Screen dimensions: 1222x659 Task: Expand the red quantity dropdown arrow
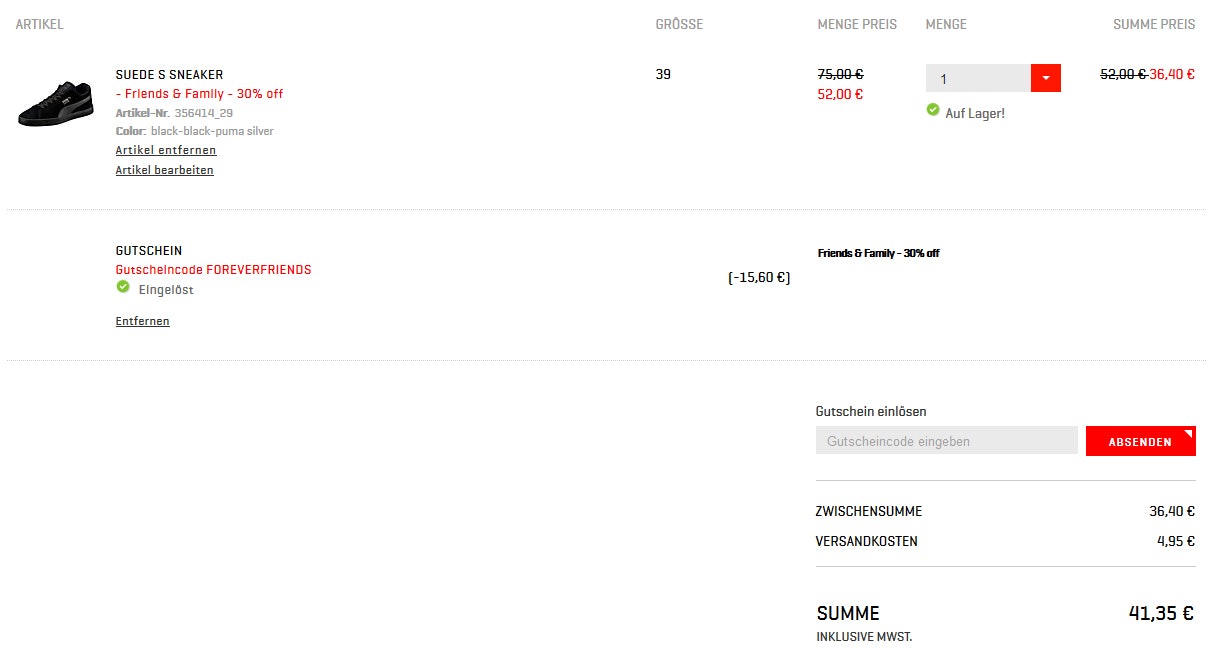[x=1045, y=78]
